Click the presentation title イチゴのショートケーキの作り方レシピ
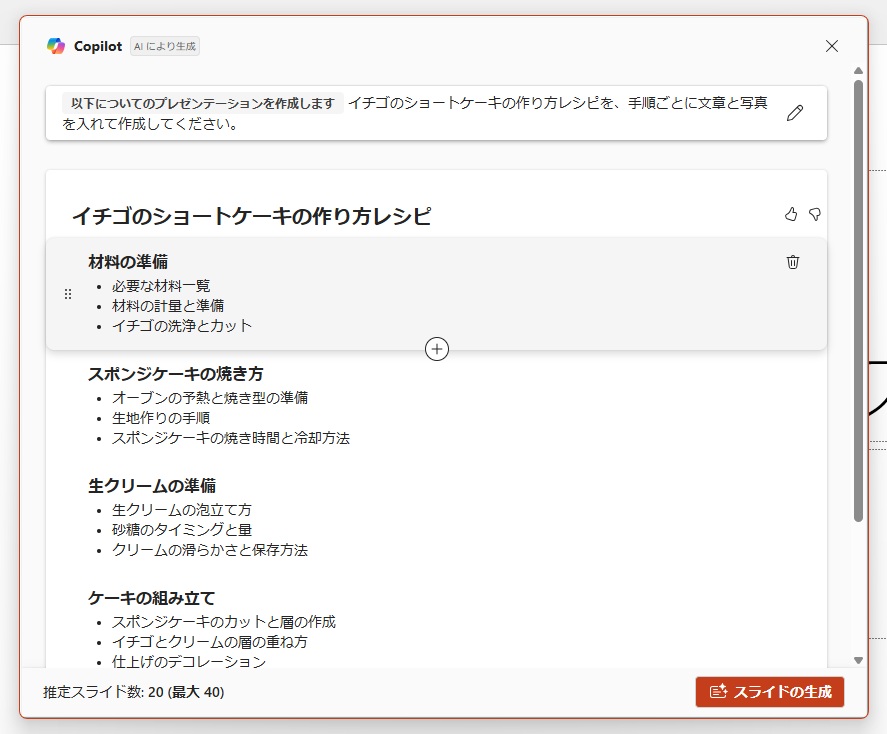This screenshot has height=734, width=887. click(x=251, y=216)
